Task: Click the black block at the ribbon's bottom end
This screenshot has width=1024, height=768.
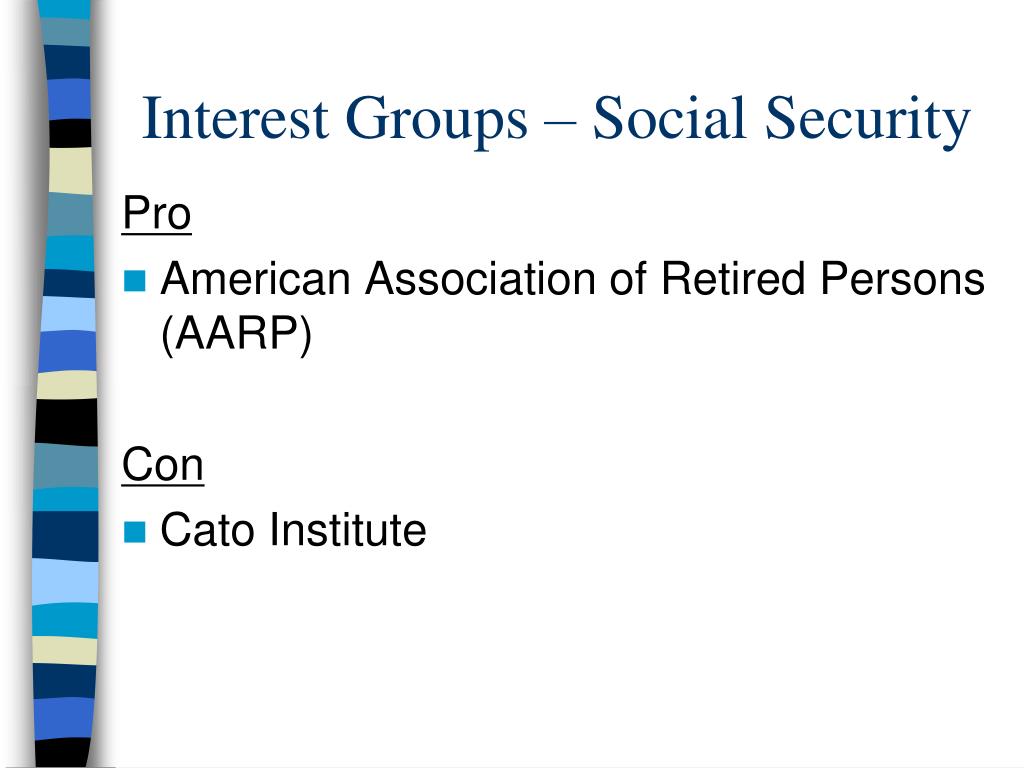Action: coord(62,752)
